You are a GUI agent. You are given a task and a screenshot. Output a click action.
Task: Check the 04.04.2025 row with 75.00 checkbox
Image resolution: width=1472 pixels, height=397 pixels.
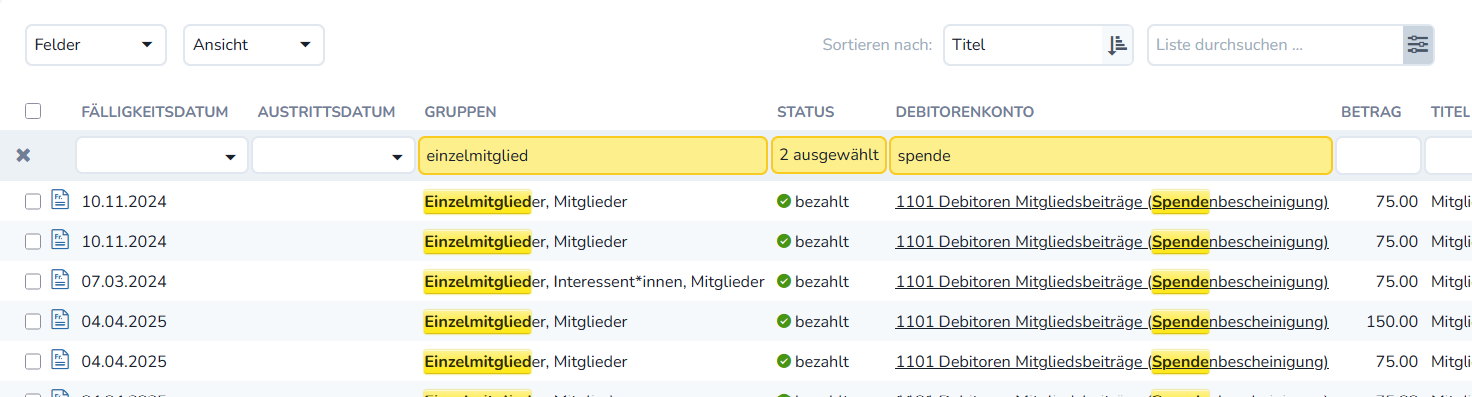pyautogui.click(x=33, y=361)
